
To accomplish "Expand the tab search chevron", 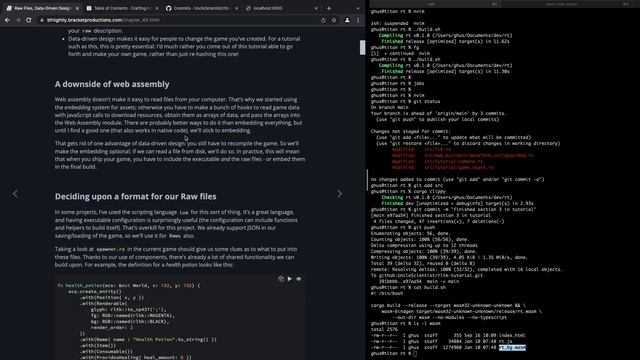I will pyautogui.click(x=358, y=8).
